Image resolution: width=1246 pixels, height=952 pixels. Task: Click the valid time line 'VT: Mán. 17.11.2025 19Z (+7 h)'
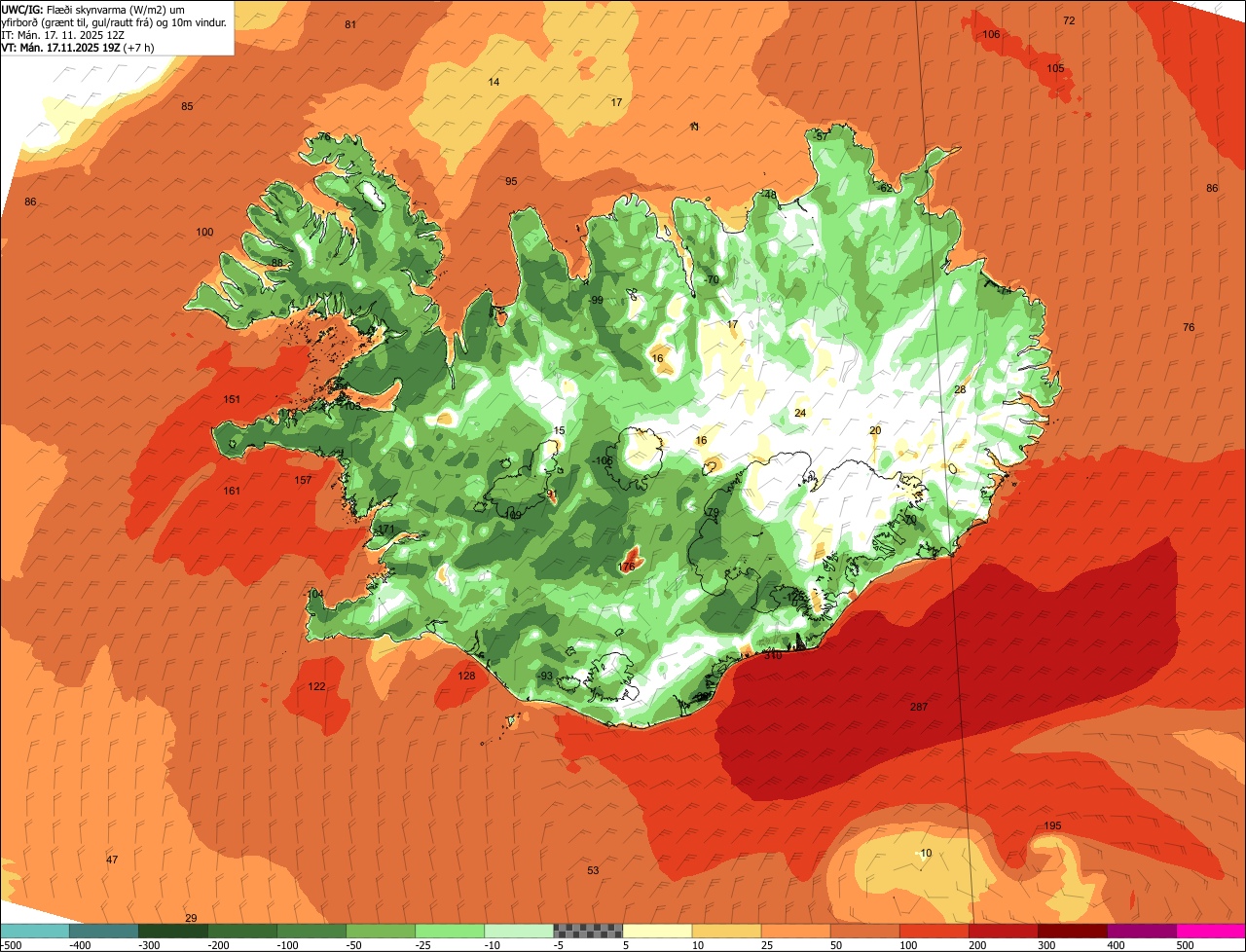(x=80, y=47)
